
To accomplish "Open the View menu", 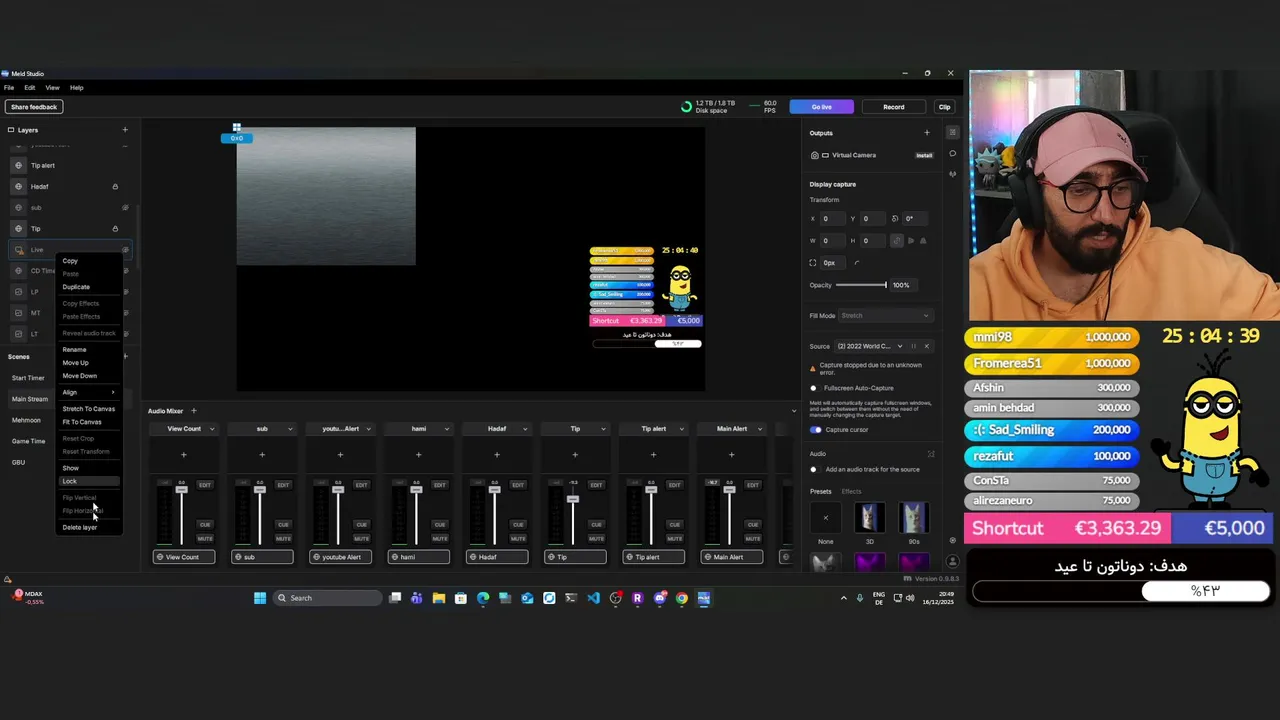I will (52, 87).
